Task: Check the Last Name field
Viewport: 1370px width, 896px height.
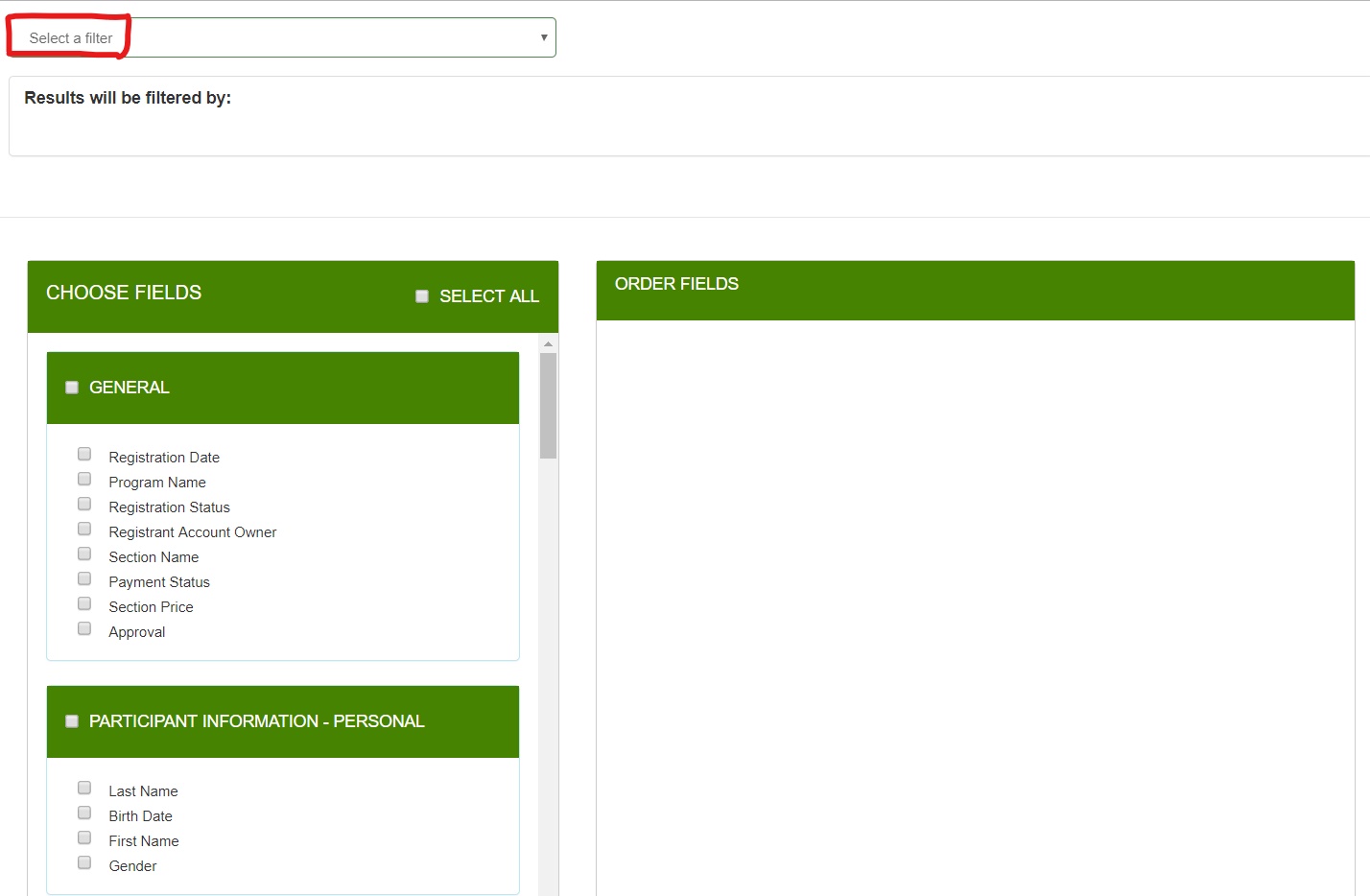Action: coord(83,787)
